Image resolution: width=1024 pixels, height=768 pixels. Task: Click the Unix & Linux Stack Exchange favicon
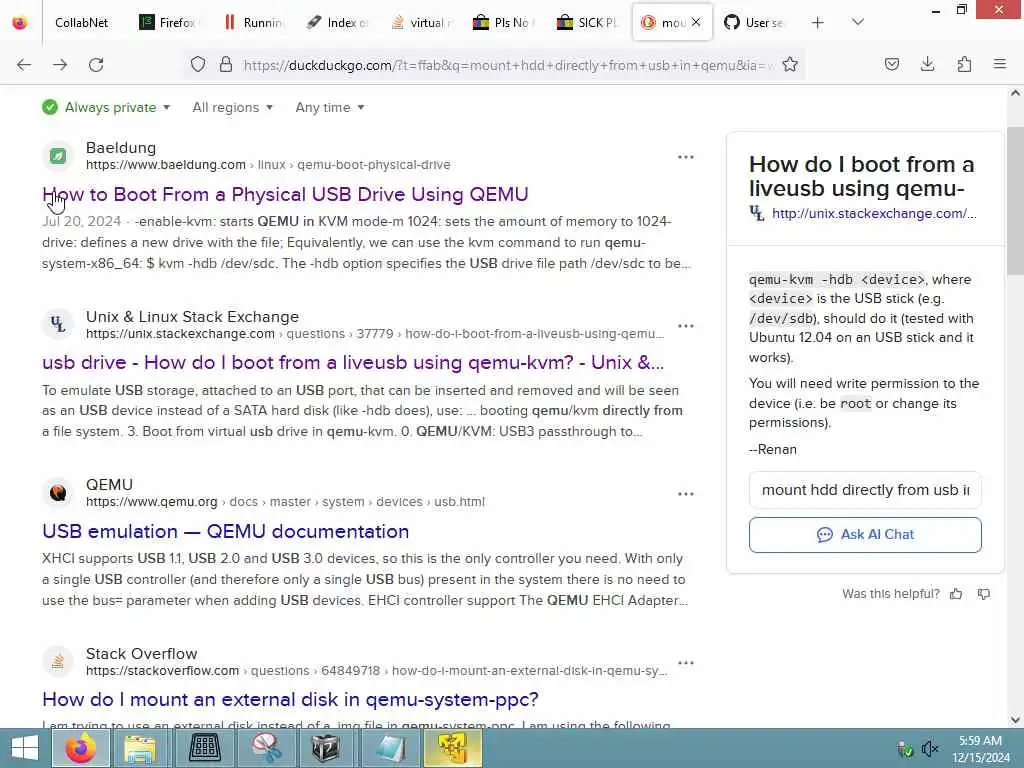pos(58,324)
